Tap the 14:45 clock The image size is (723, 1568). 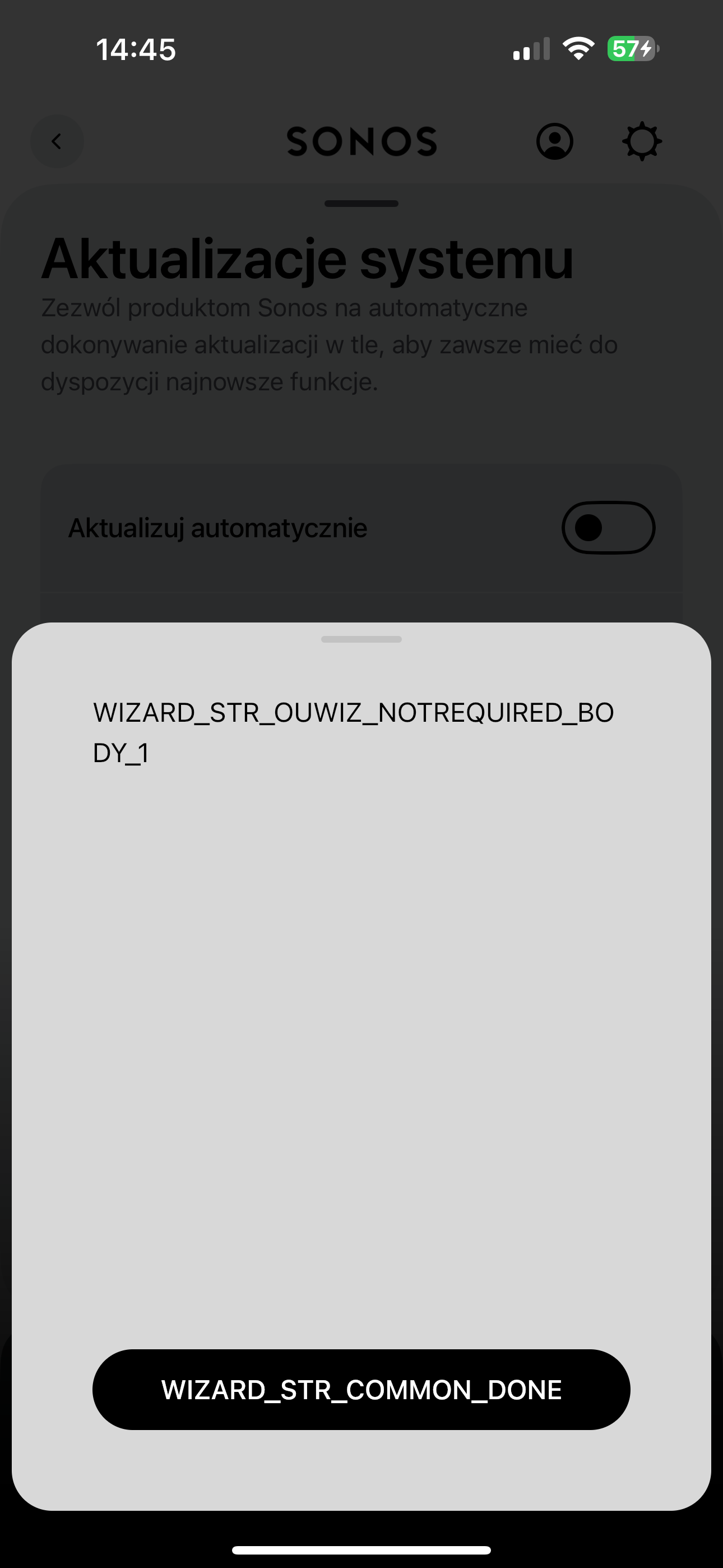pyautogui.click(x=136, y=49)
